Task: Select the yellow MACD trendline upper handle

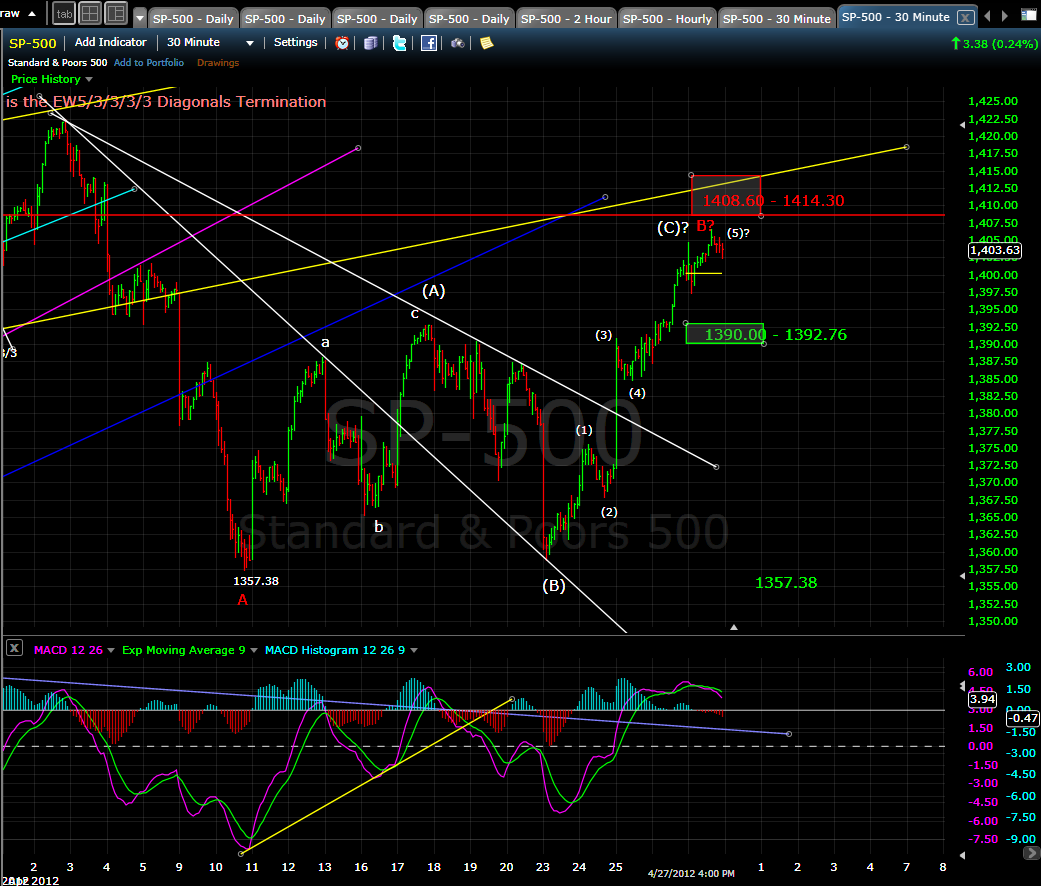Action: coord(512,699)
